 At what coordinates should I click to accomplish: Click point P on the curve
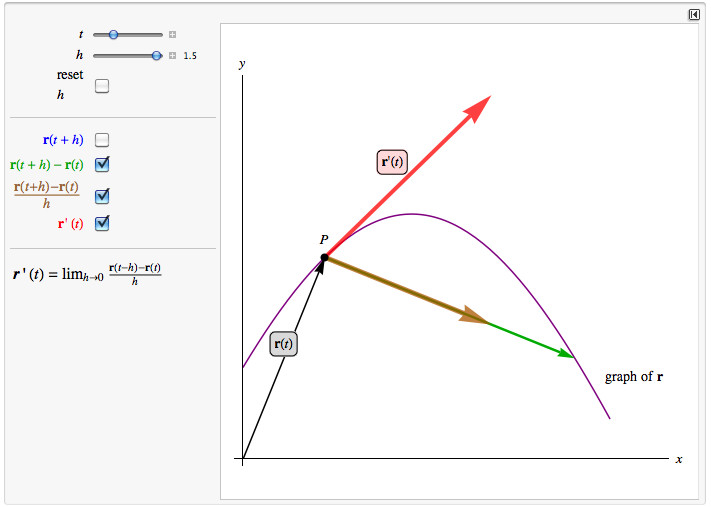point(325,258)
